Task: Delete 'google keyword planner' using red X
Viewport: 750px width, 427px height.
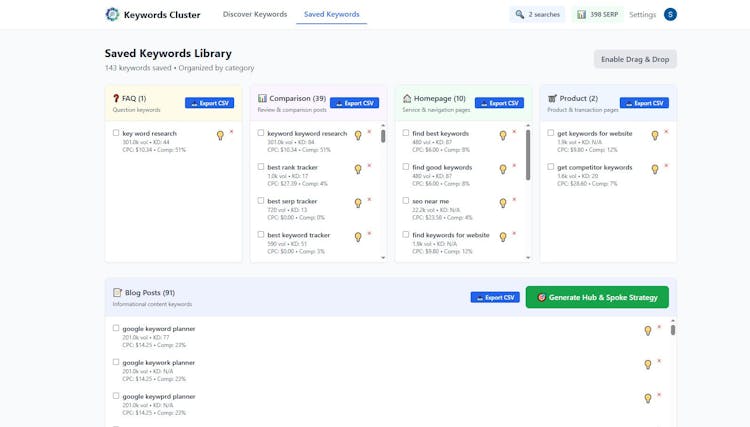Action: click(x=659, y=327)
